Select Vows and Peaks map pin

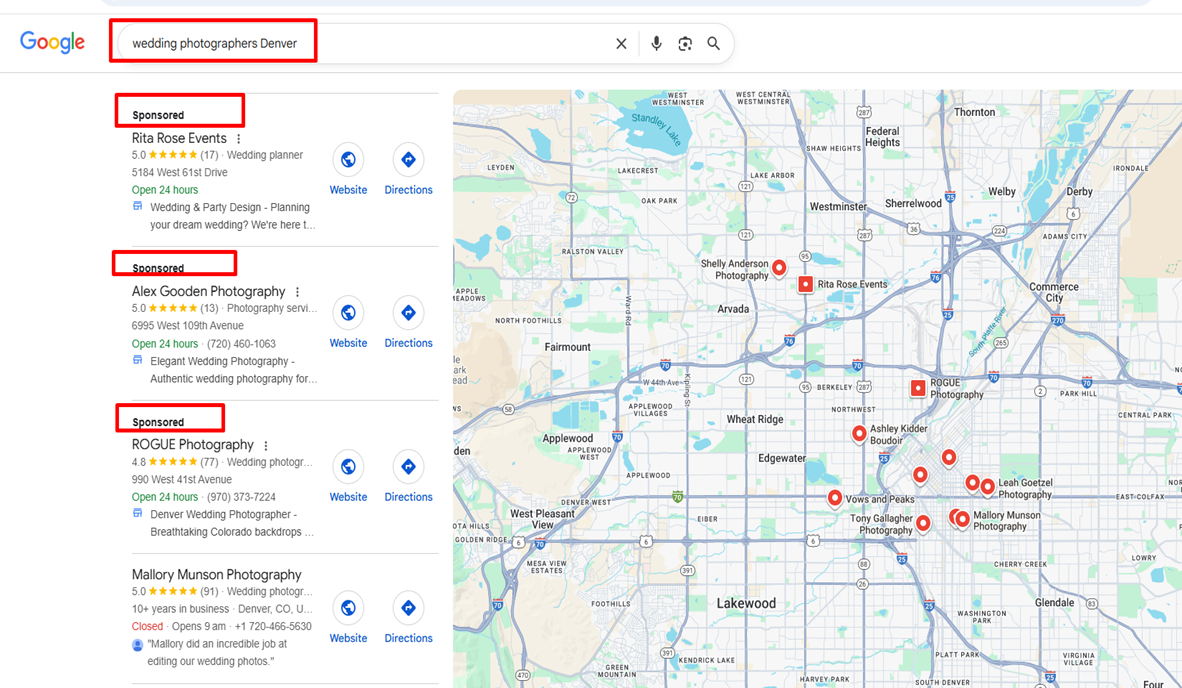835,498
